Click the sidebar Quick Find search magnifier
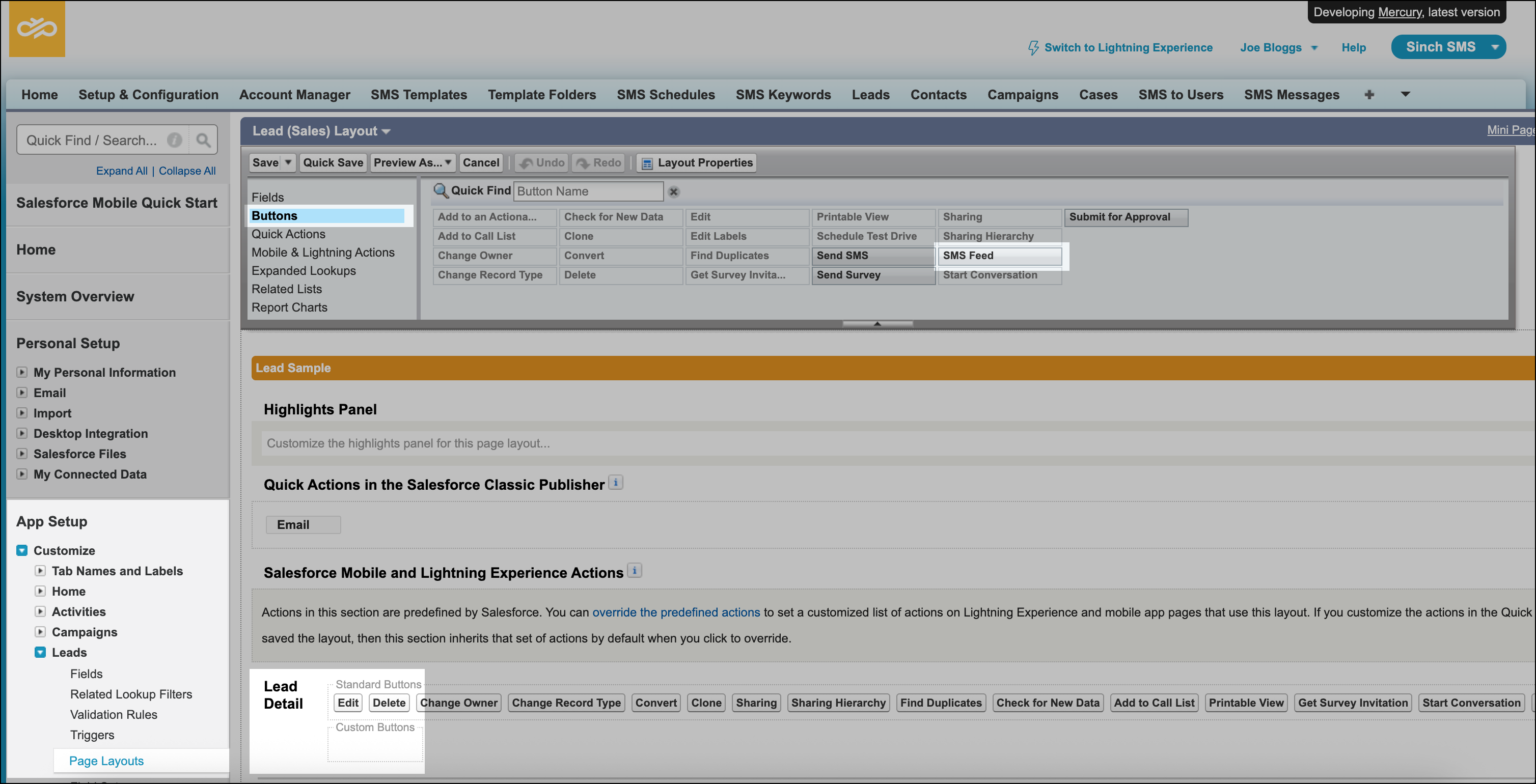Image resolution: width=1536 pixels, height=784 pixels. [x=203, y=139]
